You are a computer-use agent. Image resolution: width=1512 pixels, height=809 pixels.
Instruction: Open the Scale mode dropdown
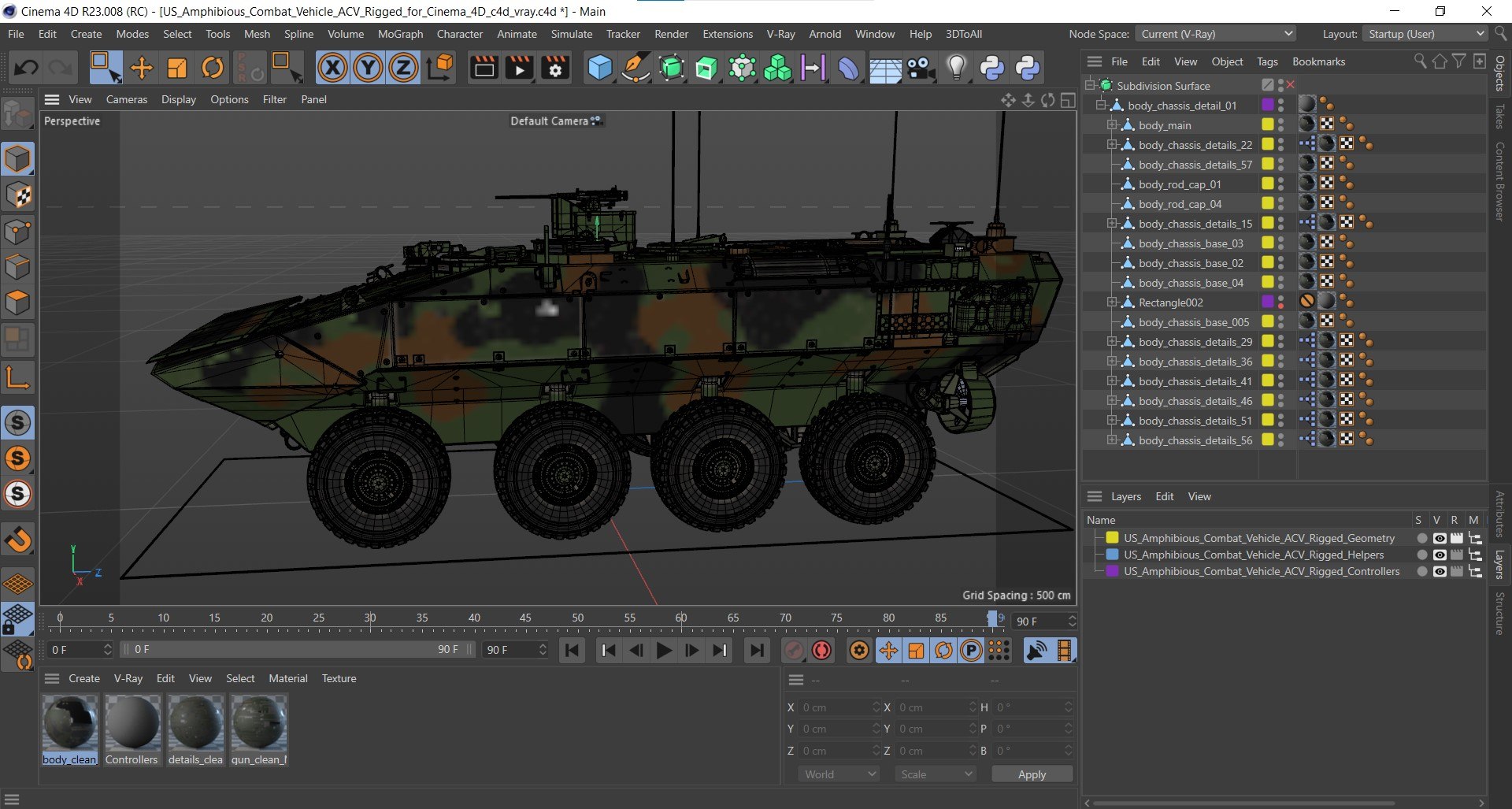pos(936,774)
